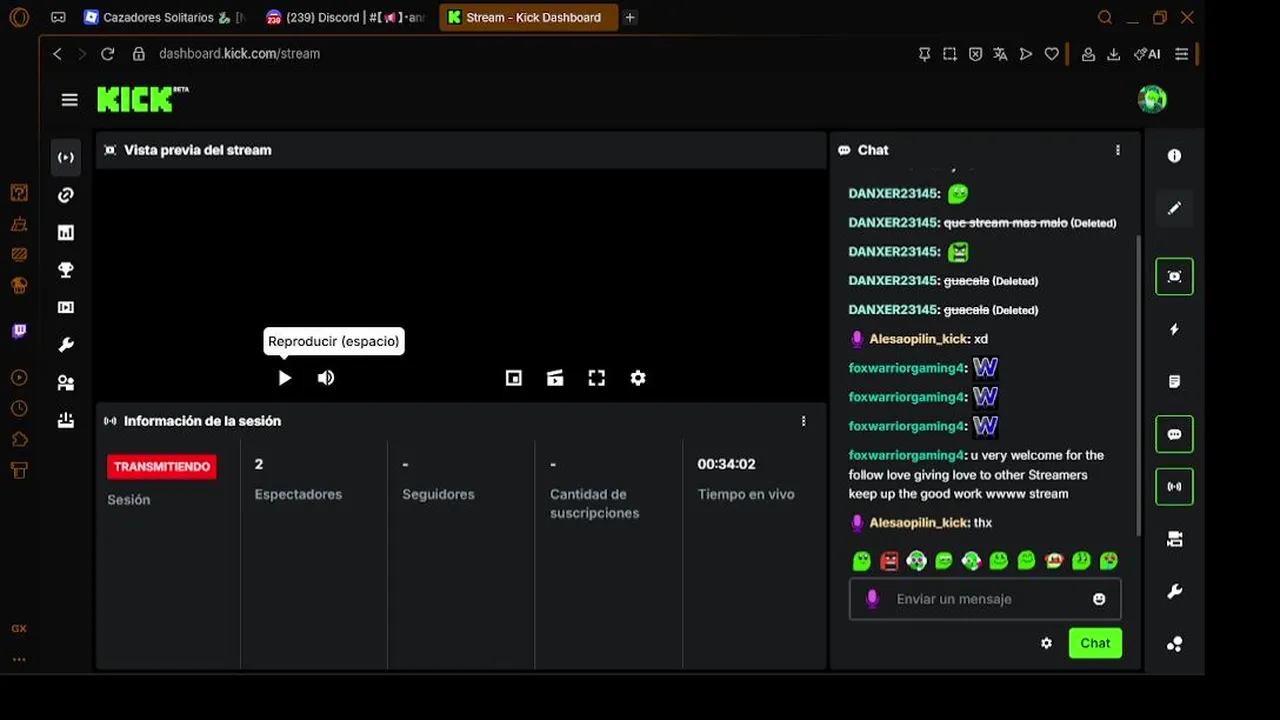Click the wrench icon in right panel
The height and width of the screenshot is (720, 1280).
[1175, 591]
